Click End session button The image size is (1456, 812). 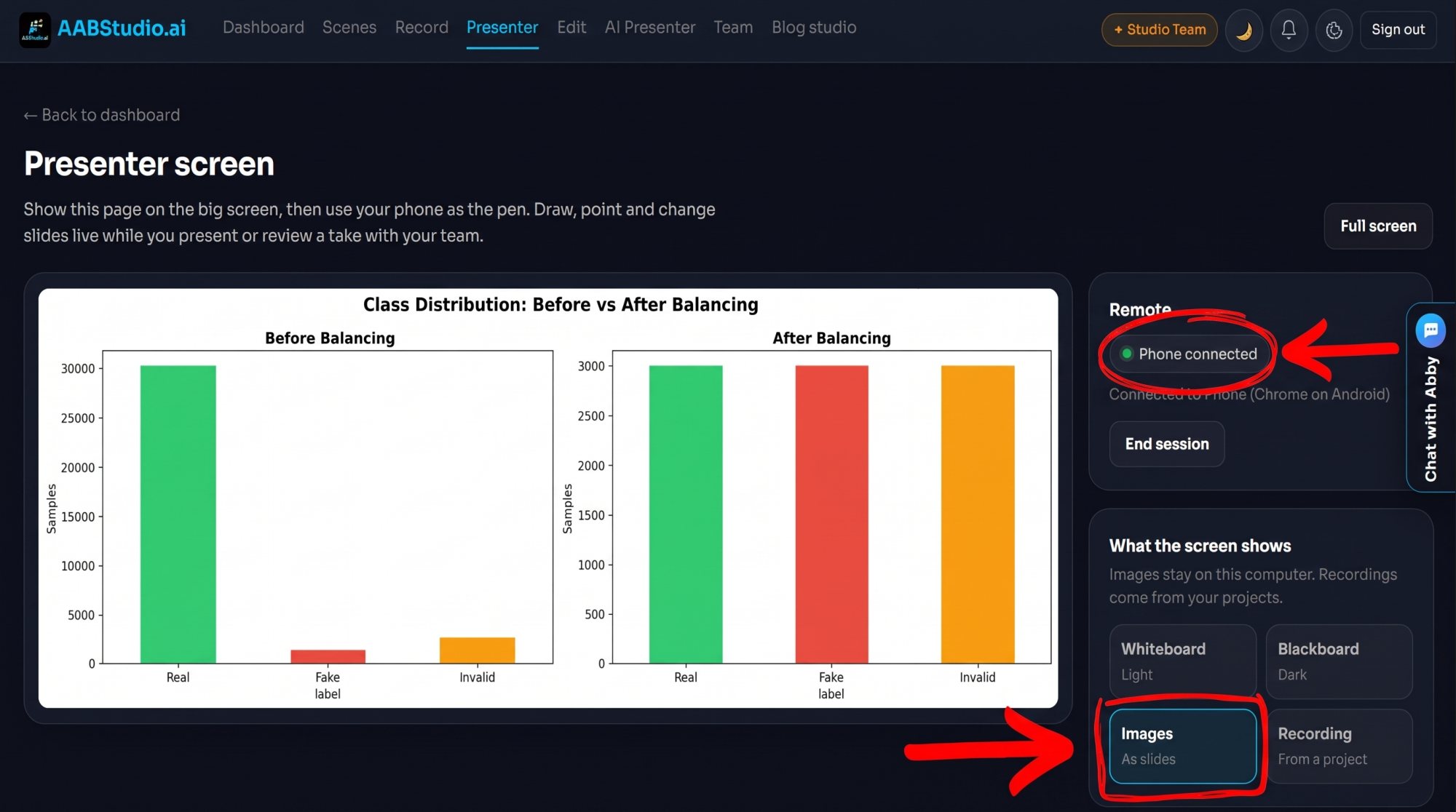pyautogui.click(x=1167, y=444)
